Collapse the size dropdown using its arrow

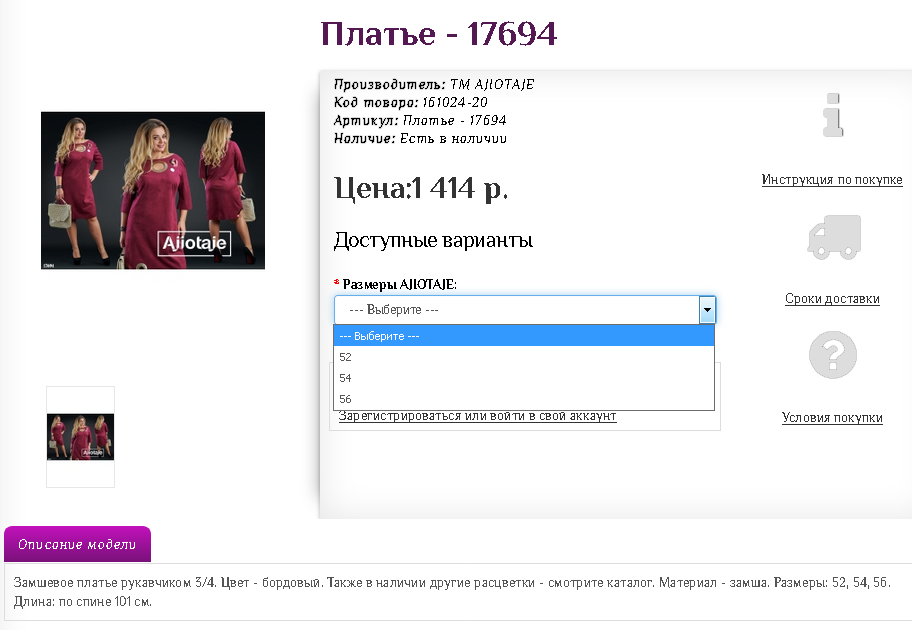[x=707, y=310]
